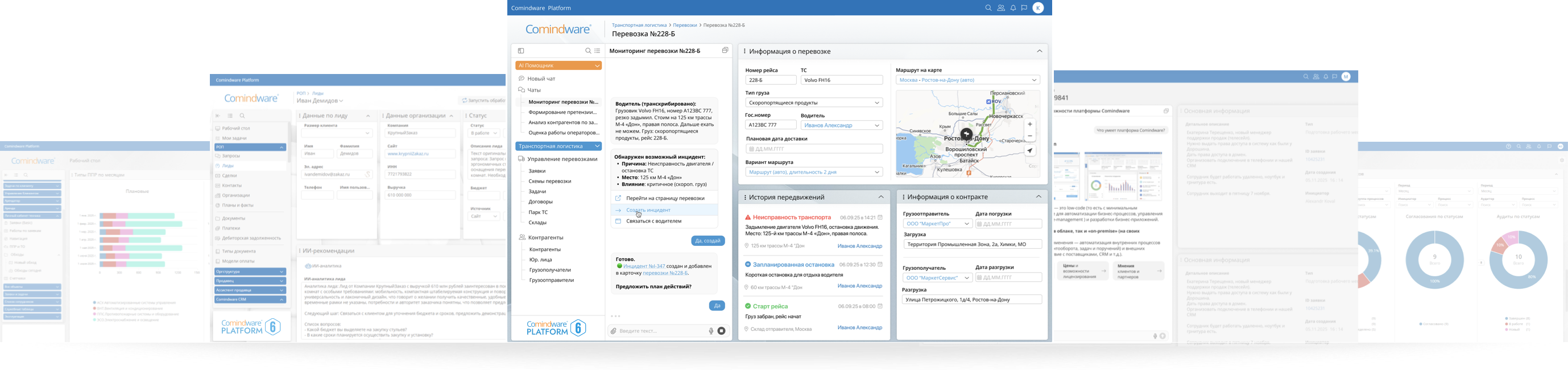Viewport: 1568px width, 370px height.
Task: Click the search icon in top header
Action: pos(988,8)
